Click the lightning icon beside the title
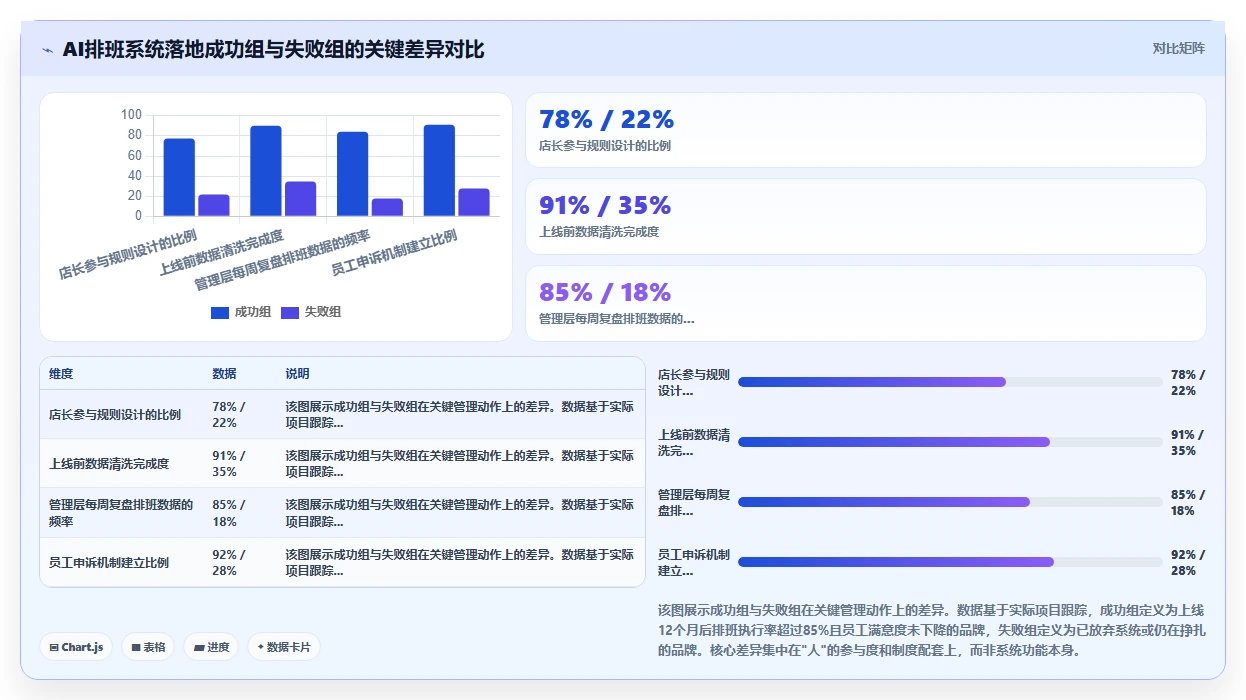This screenshot has height=700, width=1246. click(48, 50)
